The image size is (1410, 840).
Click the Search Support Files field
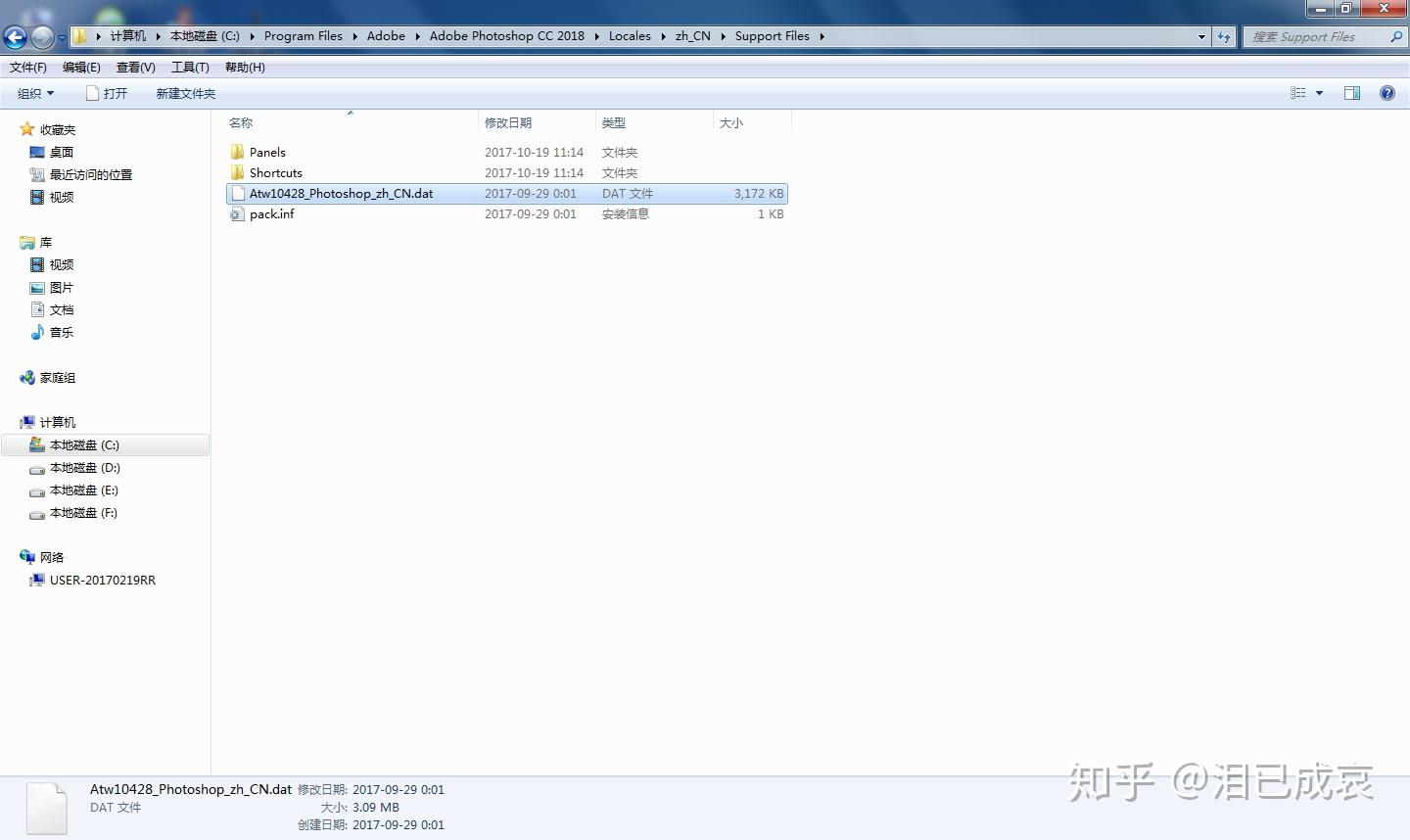1316,36
